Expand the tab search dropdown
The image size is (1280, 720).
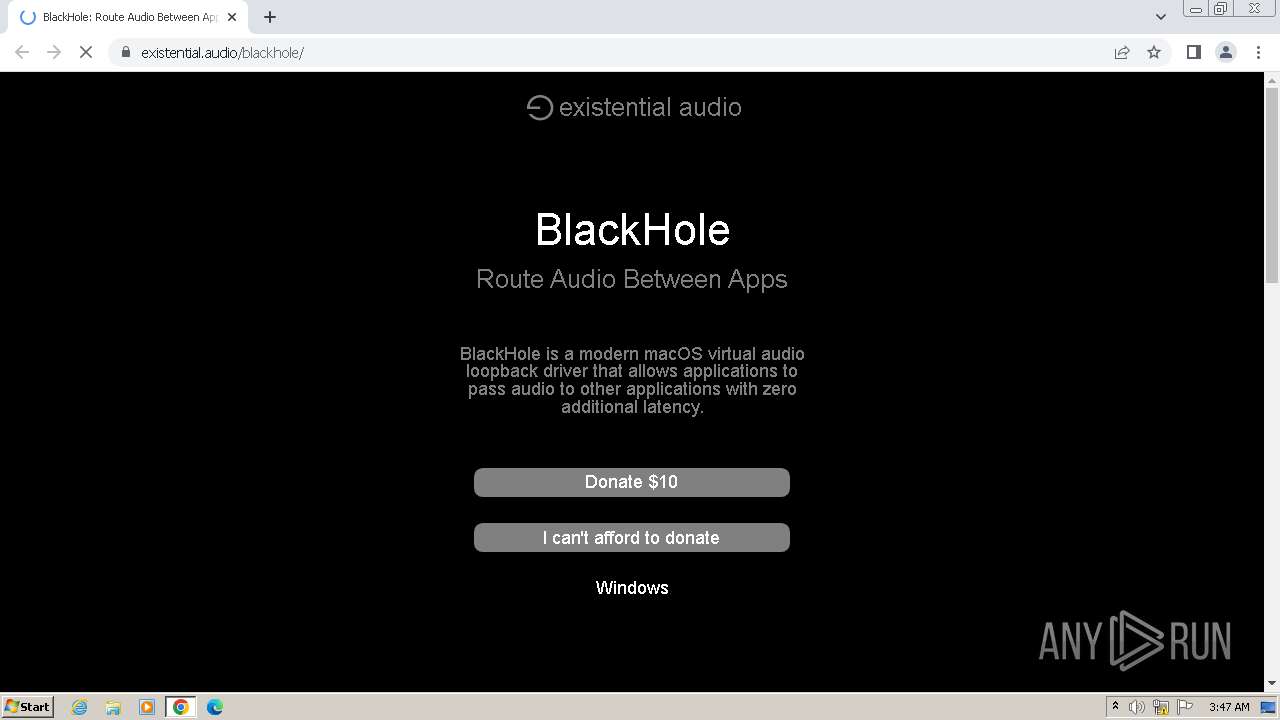[x=1160, y=17]
